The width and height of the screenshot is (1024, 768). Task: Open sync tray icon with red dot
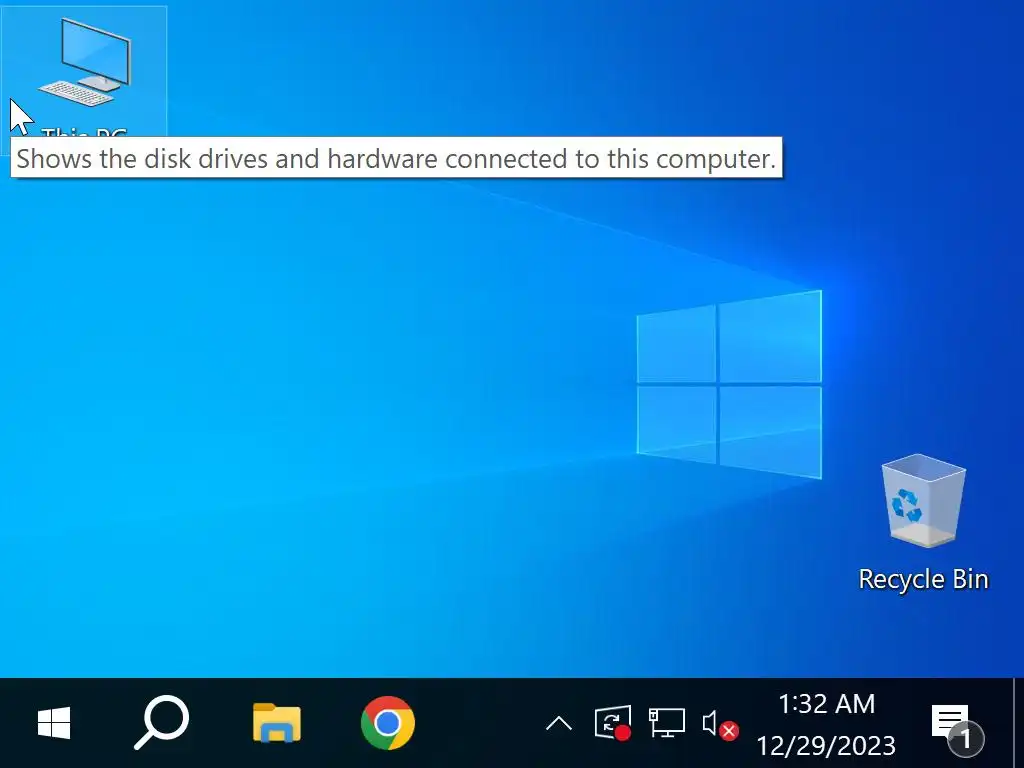coord(613,723)
